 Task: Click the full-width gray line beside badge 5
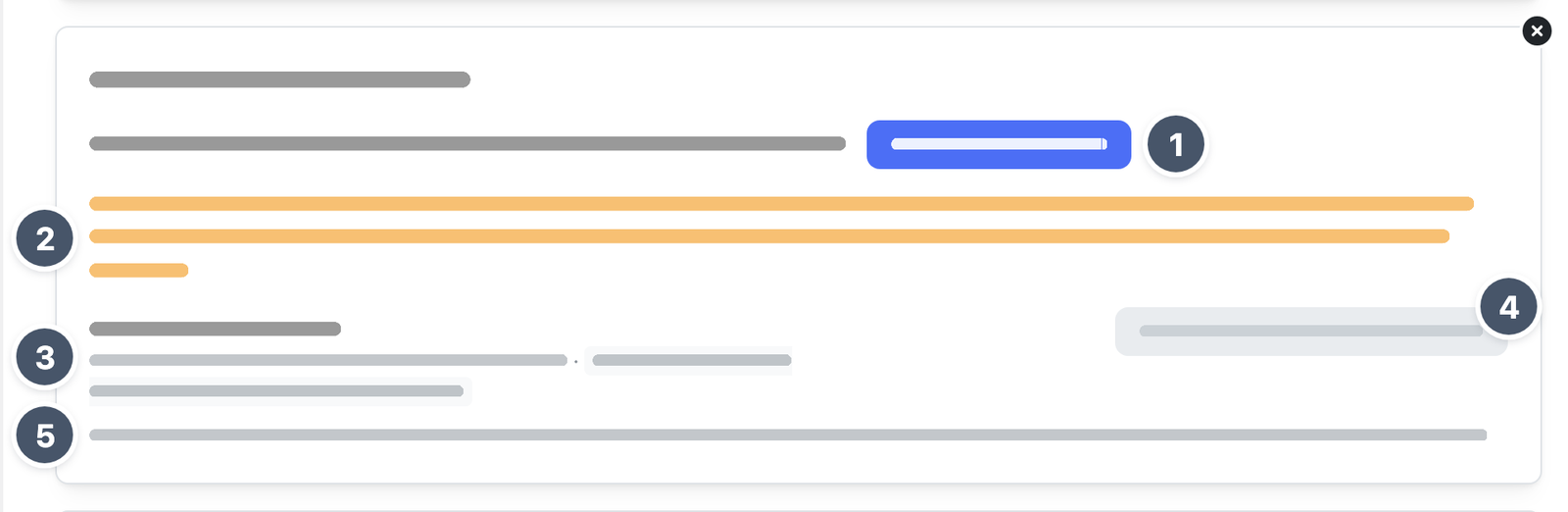tap(788, 435)
